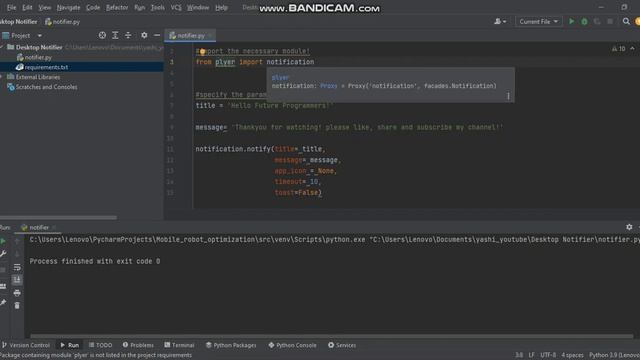This screenshot has height=360, width=640.
Task: Open the Window menu
Action: click(x=198, y=7)
